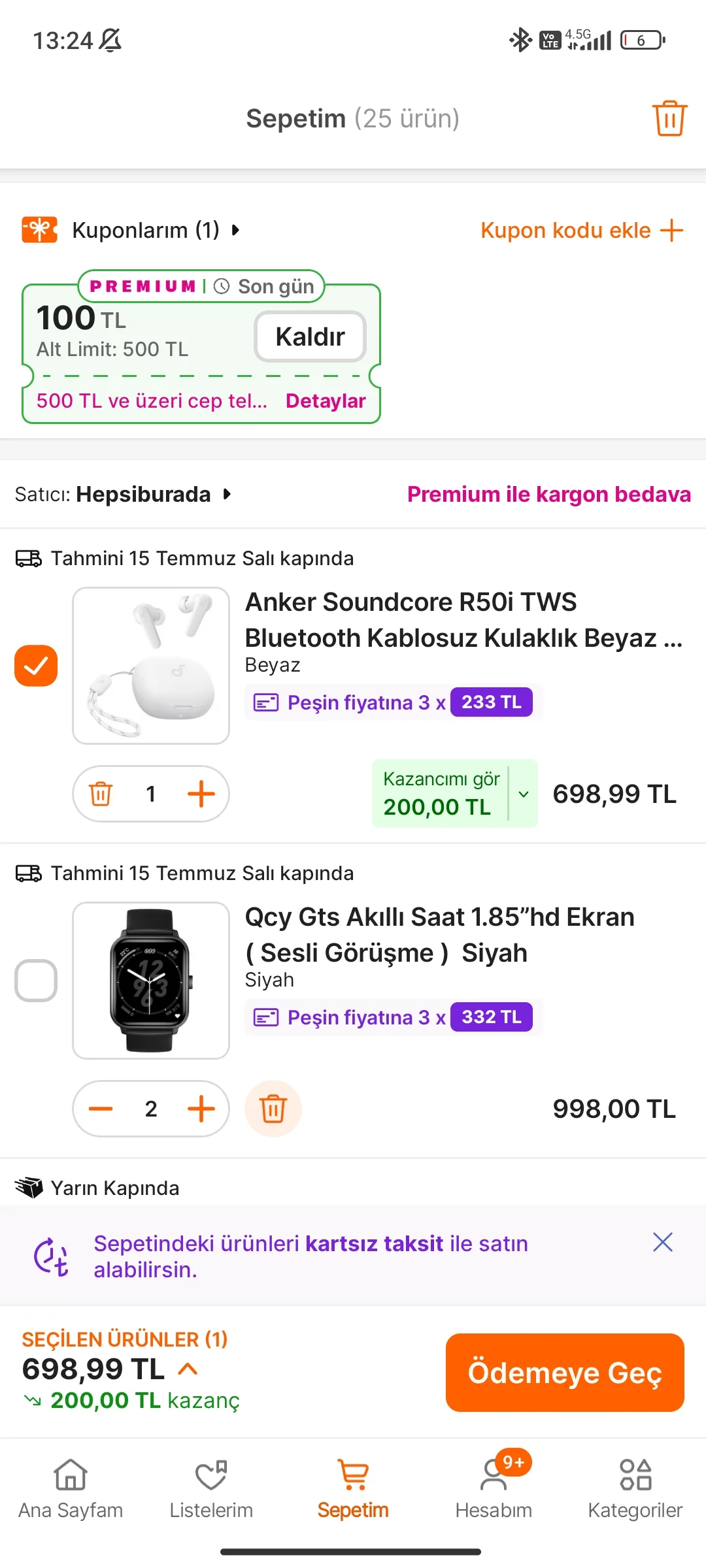Switch to the Hesabım tab
Screen dimensions: 706x1568
[494, 1490]
